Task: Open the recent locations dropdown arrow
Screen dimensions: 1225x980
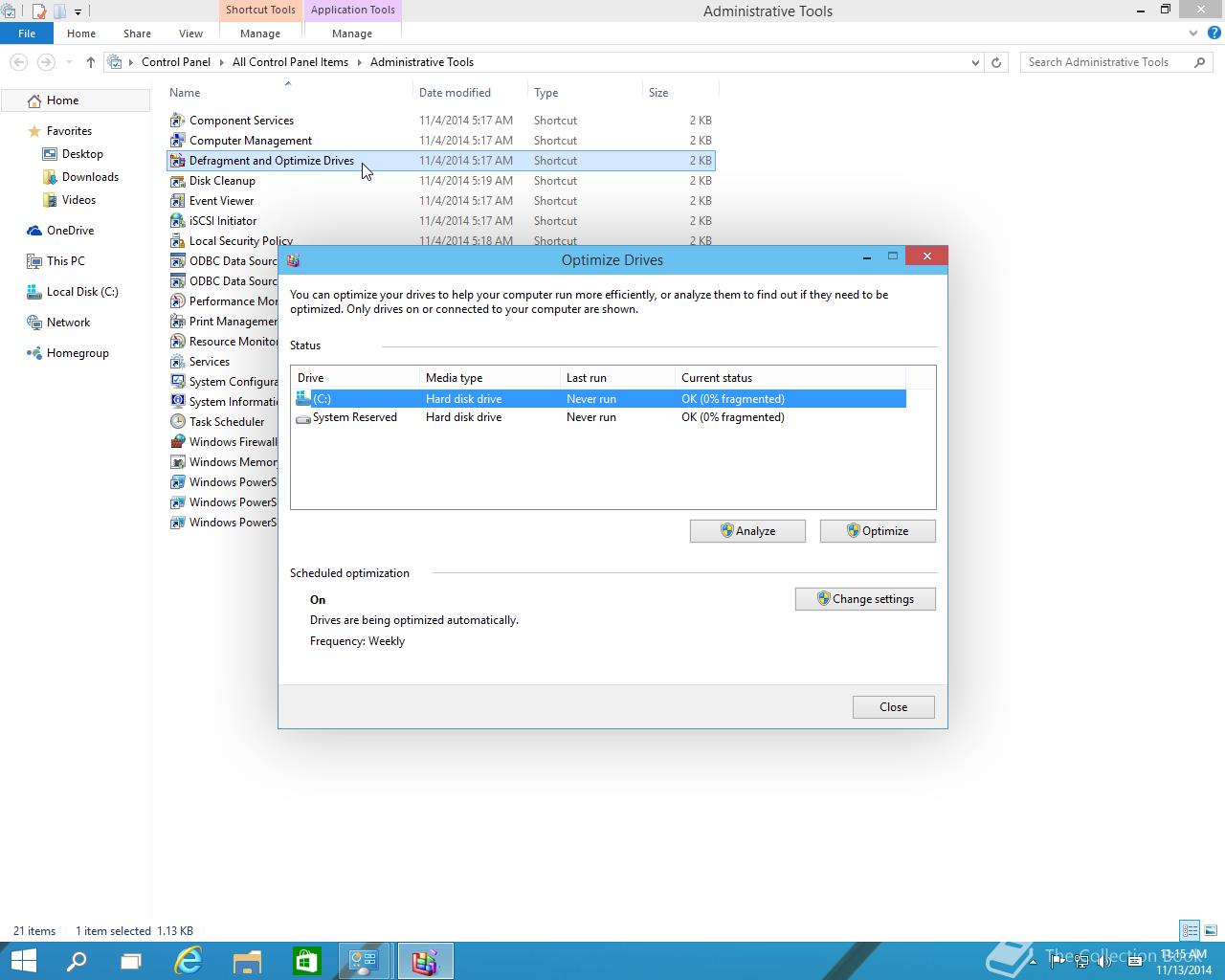Action: coord(69,62)
